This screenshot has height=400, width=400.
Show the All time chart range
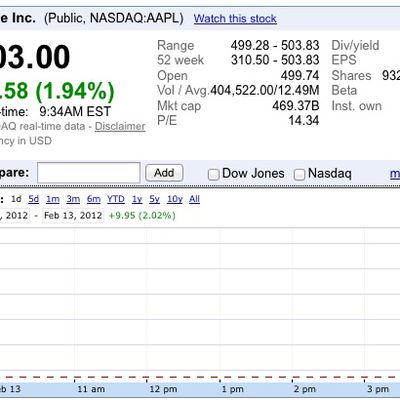click(194, 199)
